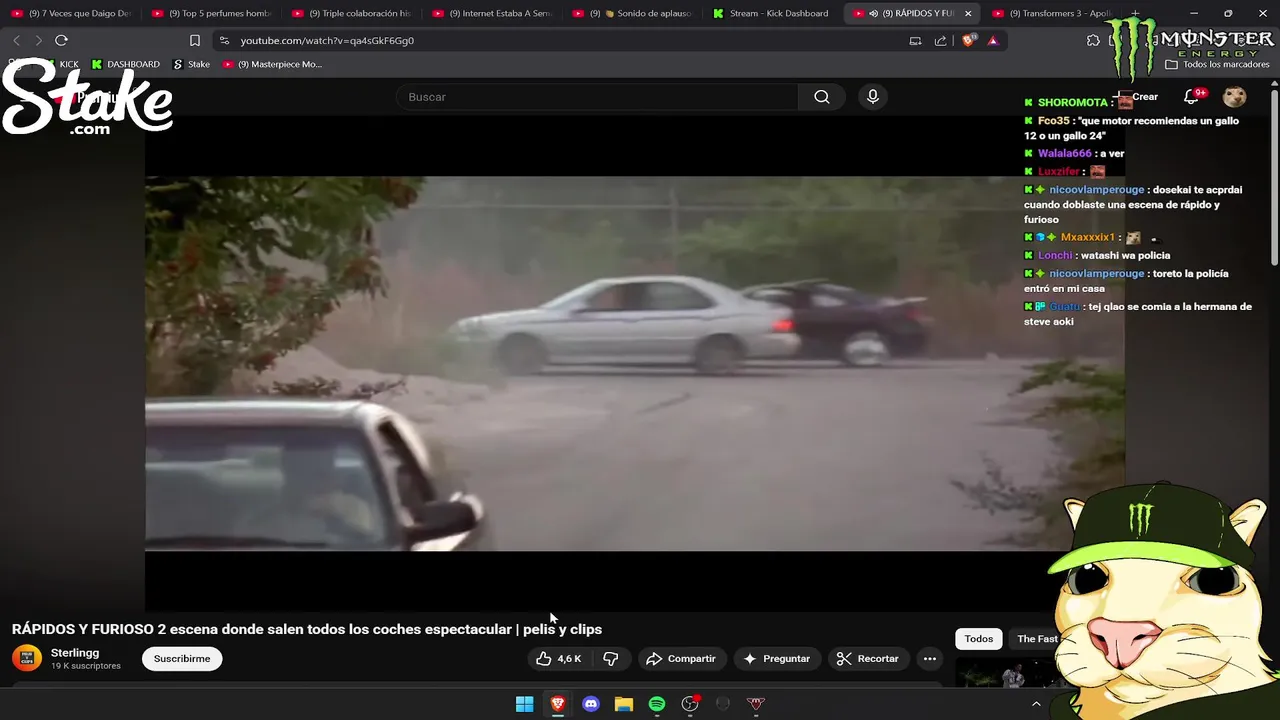Reload the page with the refresh icon

(x=61, y=40)
